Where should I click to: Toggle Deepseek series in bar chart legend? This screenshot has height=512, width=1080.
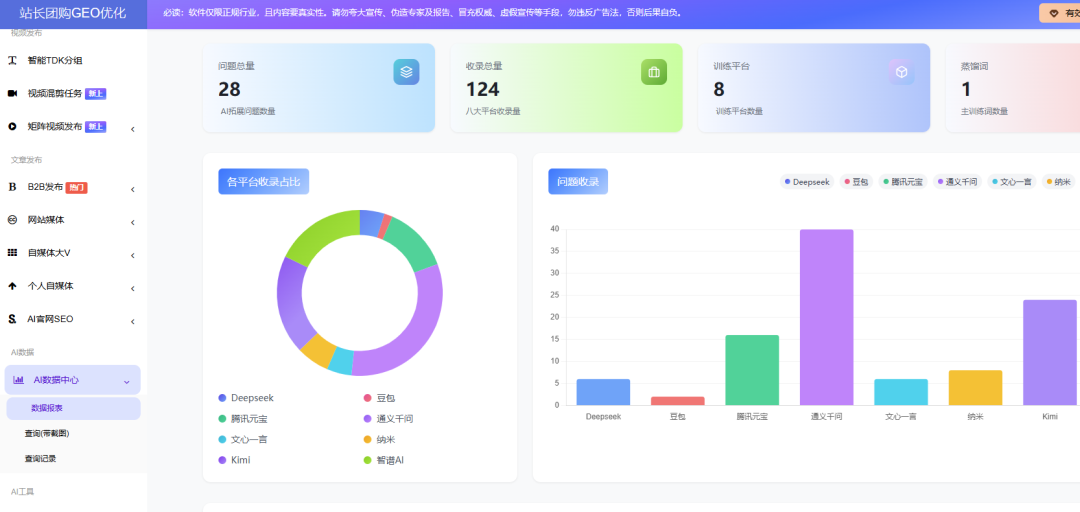click(x=807, y=182)
